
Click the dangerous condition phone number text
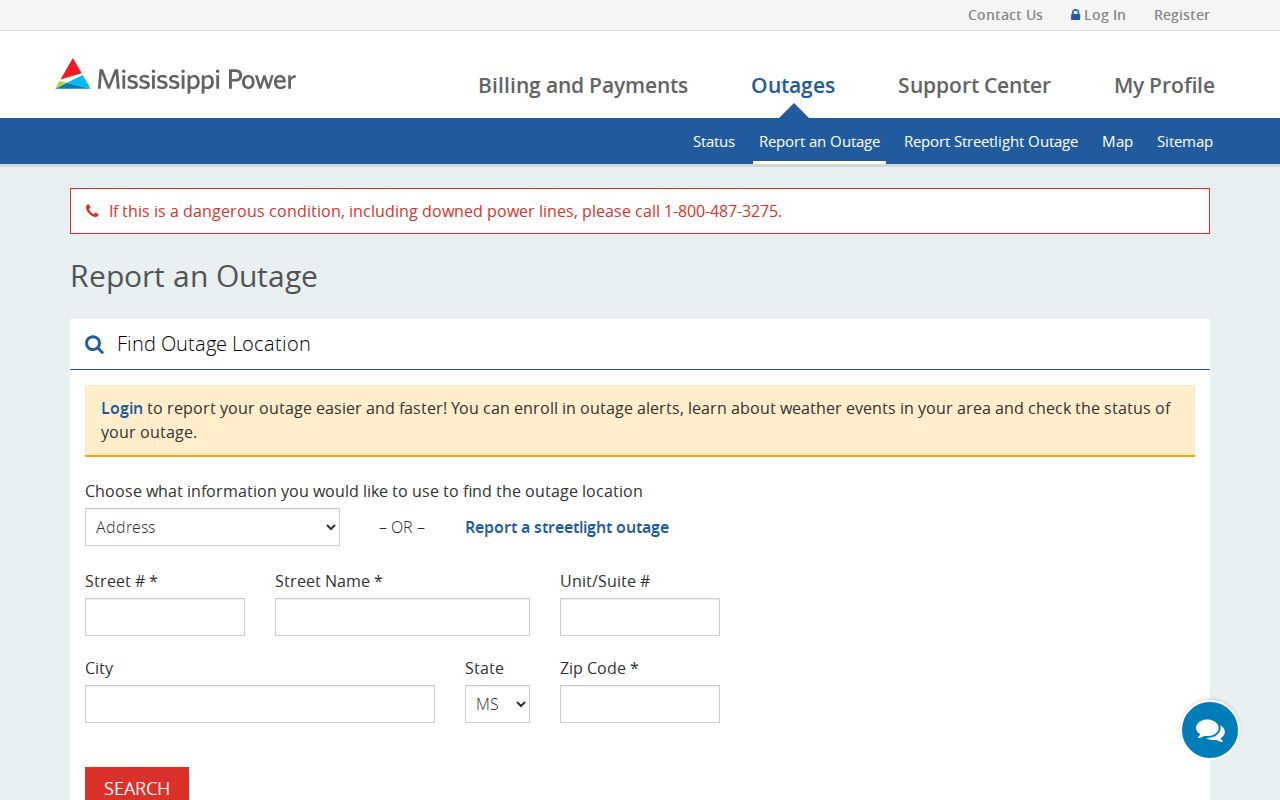click(x=722, y=211)
